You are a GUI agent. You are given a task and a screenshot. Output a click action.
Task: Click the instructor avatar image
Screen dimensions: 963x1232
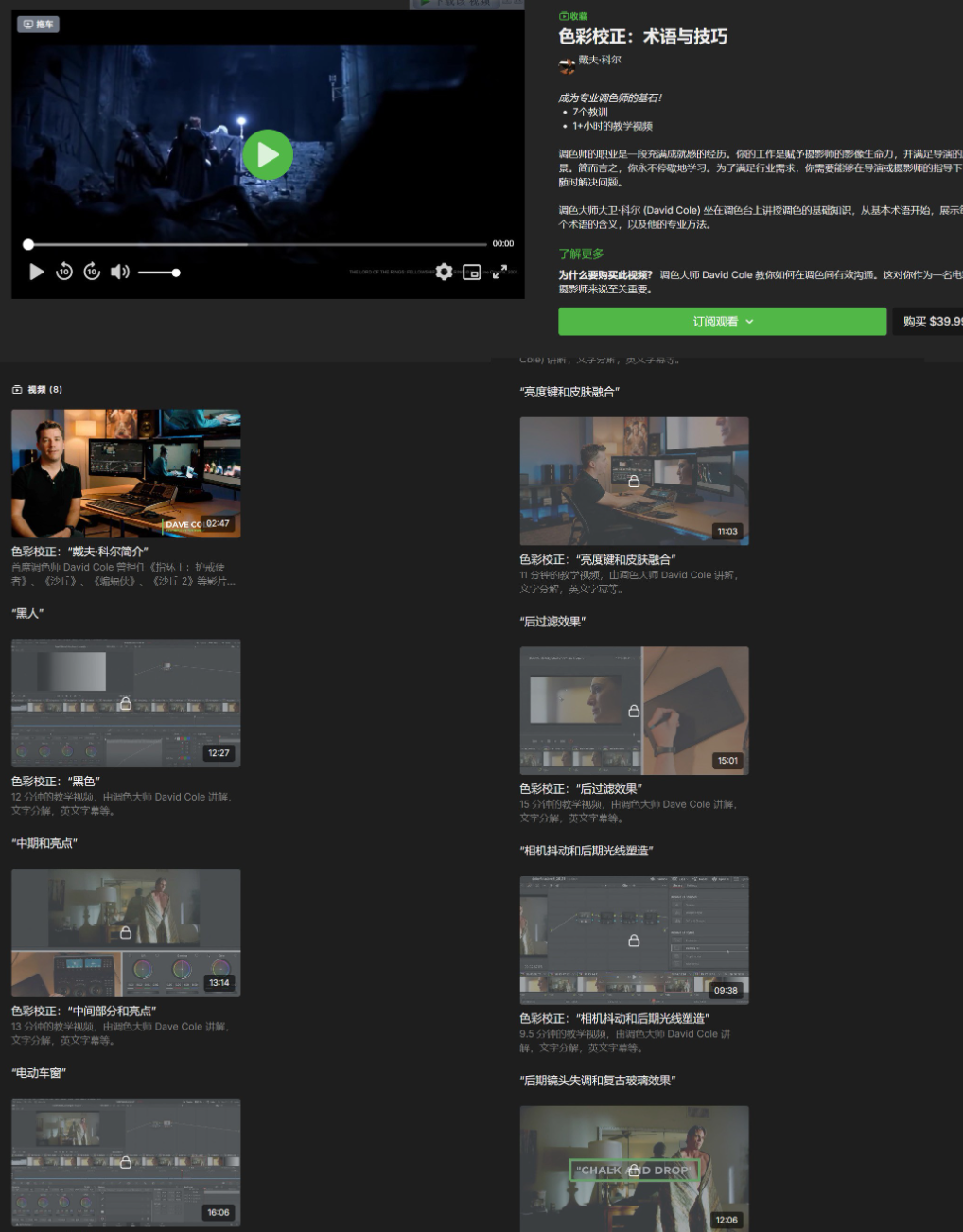coord(567,65)
